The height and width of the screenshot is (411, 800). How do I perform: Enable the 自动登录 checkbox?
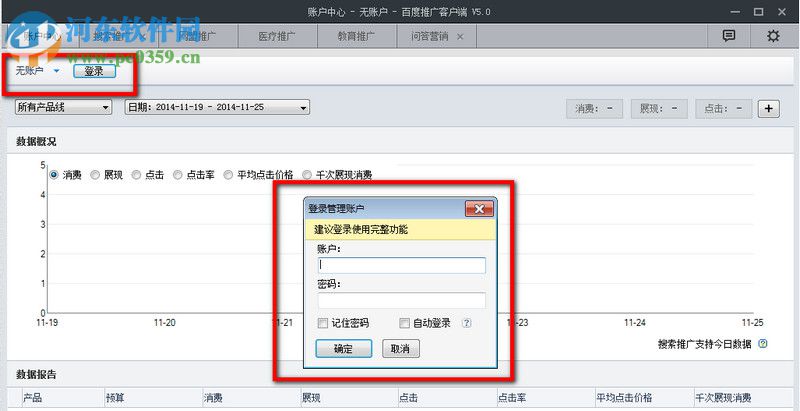point(404,323)
